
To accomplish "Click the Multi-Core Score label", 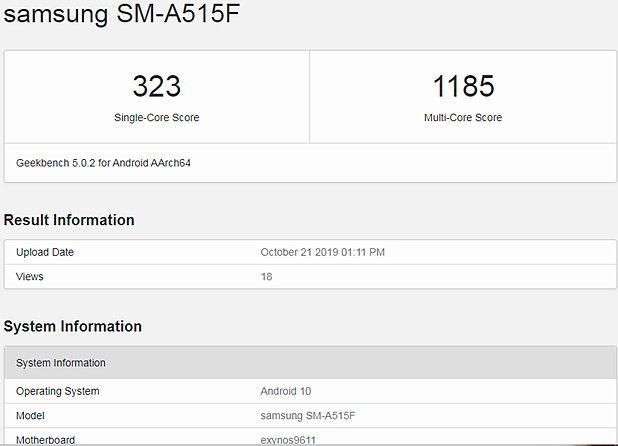I will coord(463,118).
